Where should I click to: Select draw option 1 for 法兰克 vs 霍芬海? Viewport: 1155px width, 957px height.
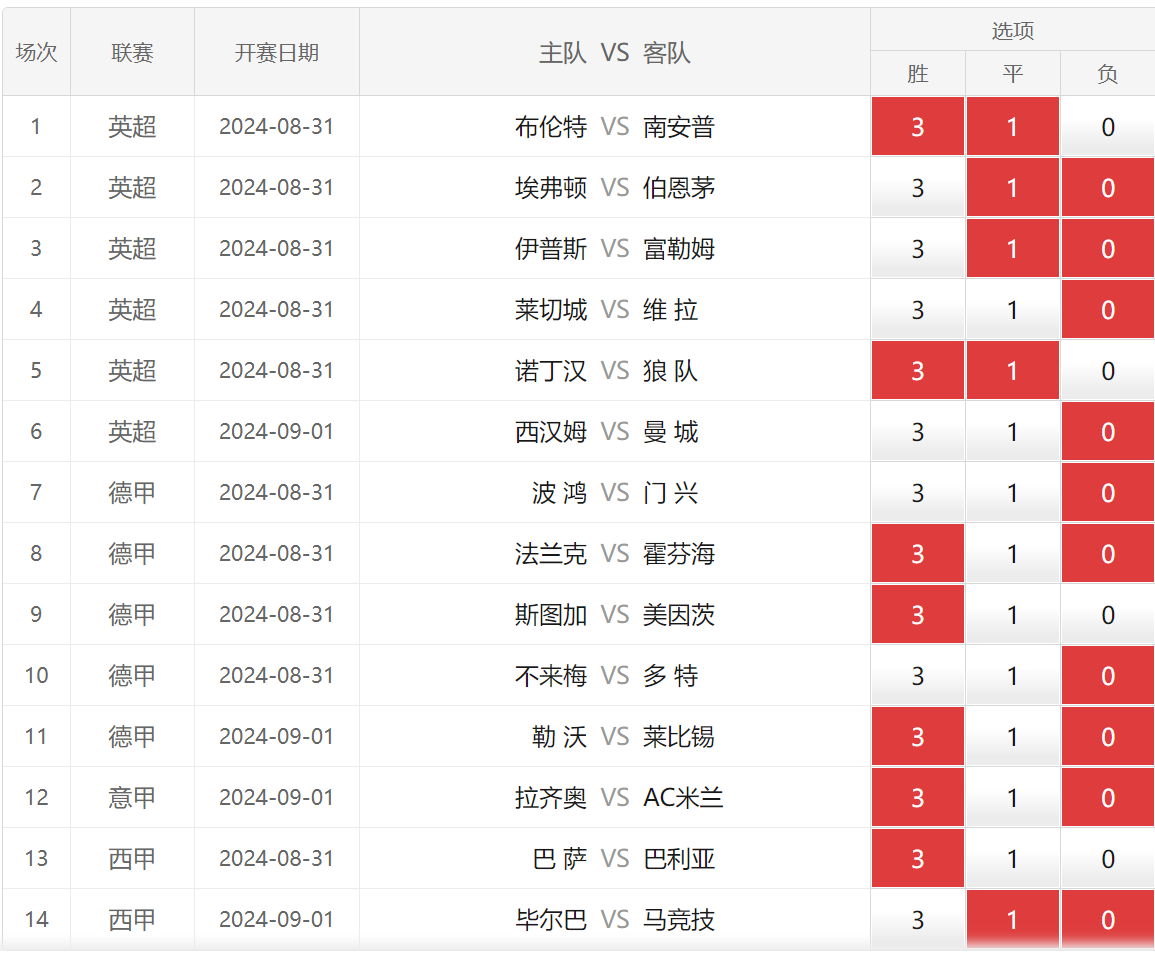click(x=1012, y=553)
